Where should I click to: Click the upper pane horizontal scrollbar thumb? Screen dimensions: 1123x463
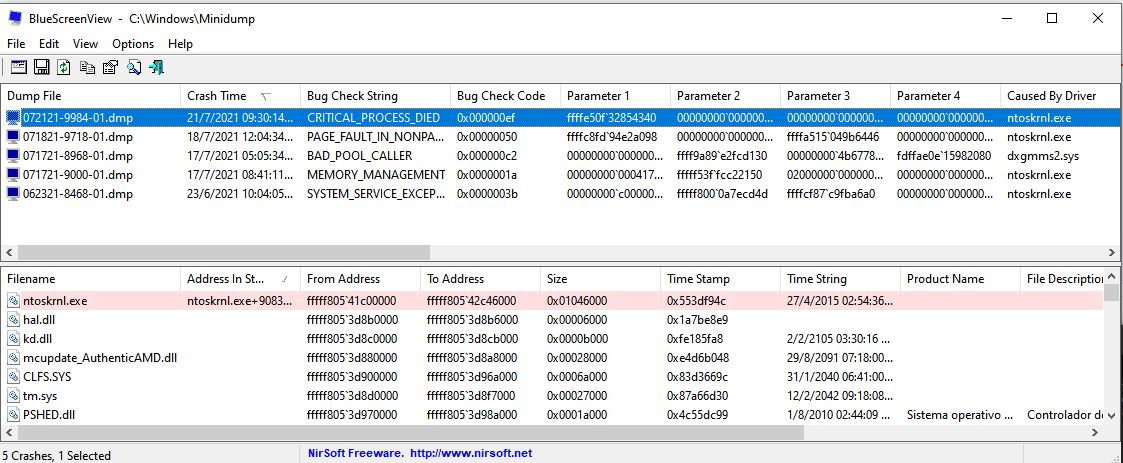223,252
